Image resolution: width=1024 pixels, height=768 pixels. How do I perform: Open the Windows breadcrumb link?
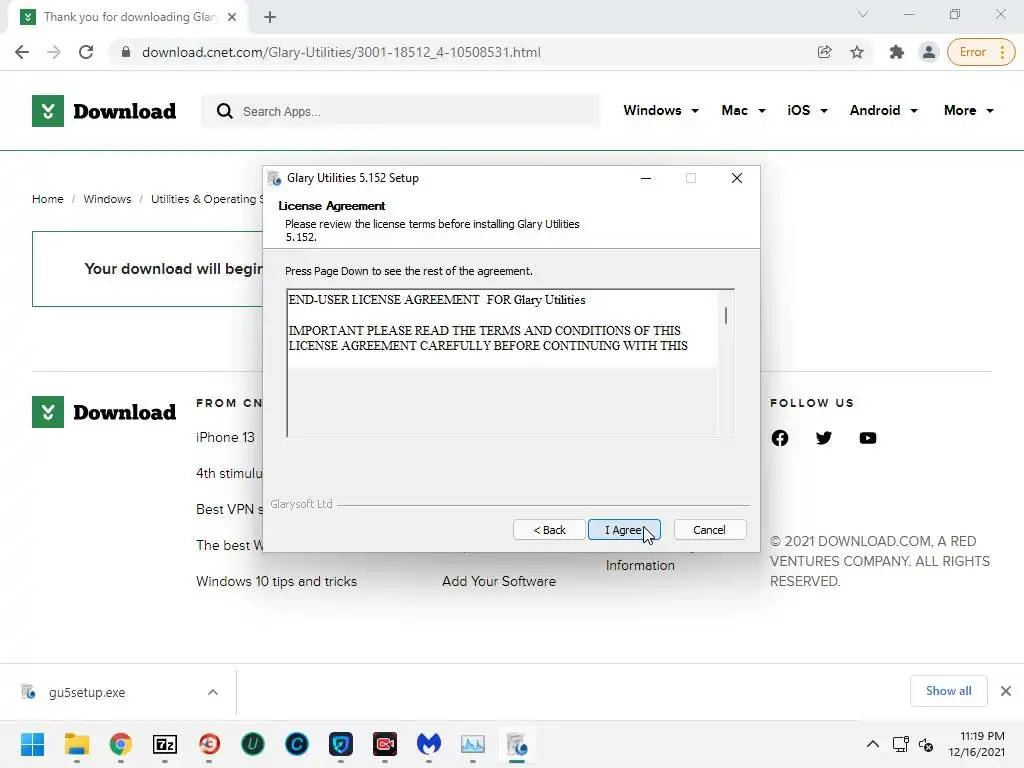click(x=107, y=199)
